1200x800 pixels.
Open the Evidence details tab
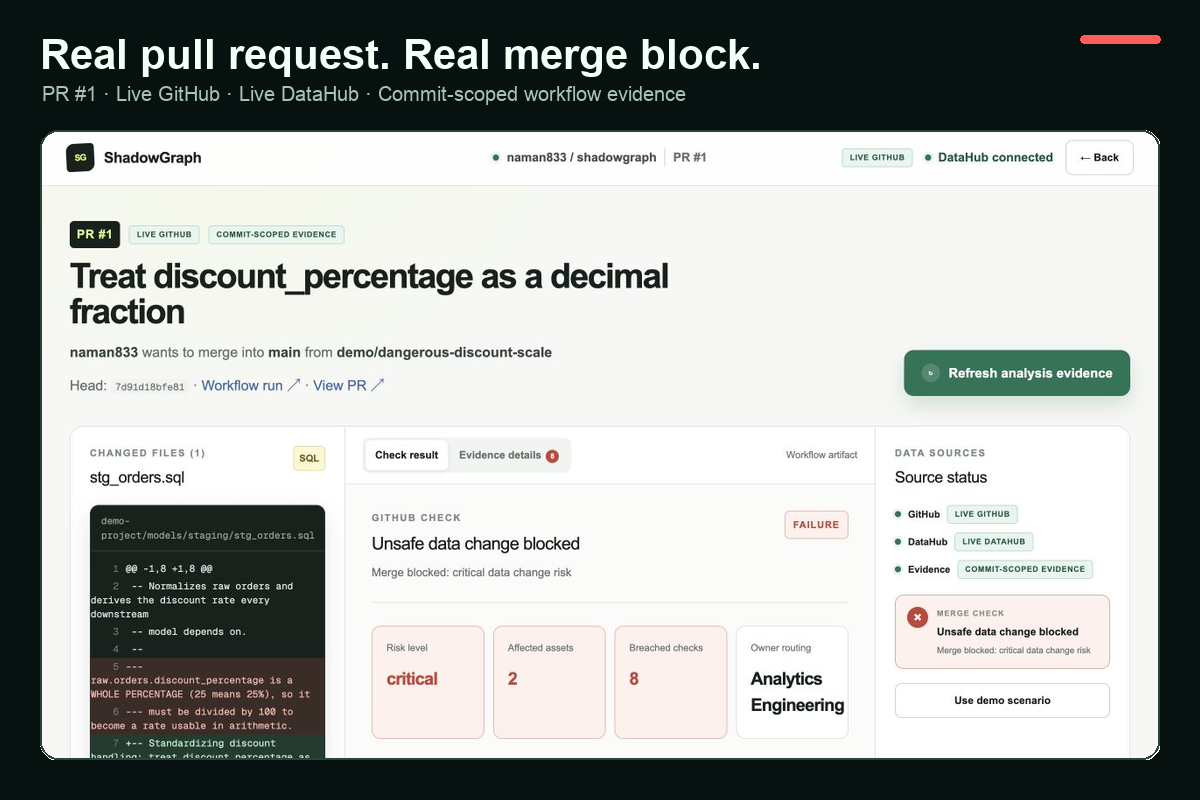point(509,455)
